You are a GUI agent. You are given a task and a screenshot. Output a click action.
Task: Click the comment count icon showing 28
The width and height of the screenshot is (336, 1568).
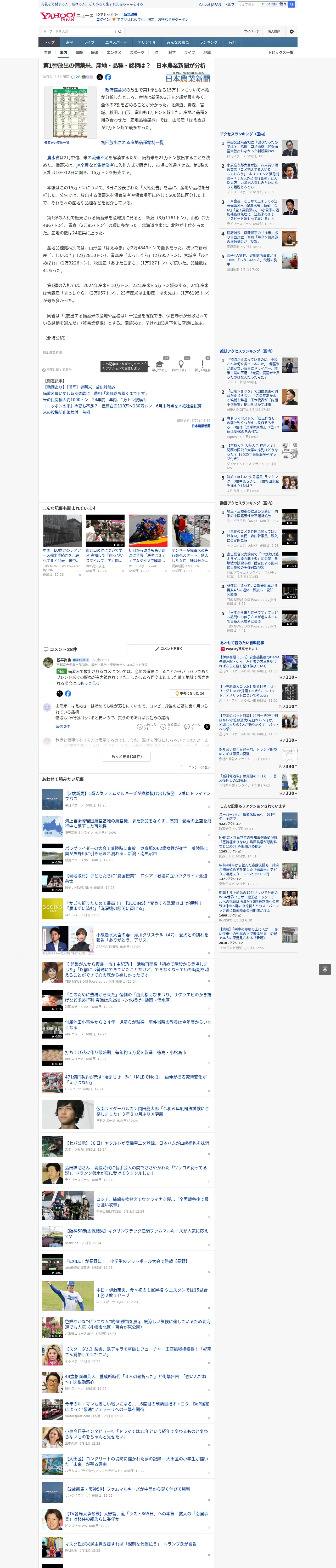pos(76,77)
